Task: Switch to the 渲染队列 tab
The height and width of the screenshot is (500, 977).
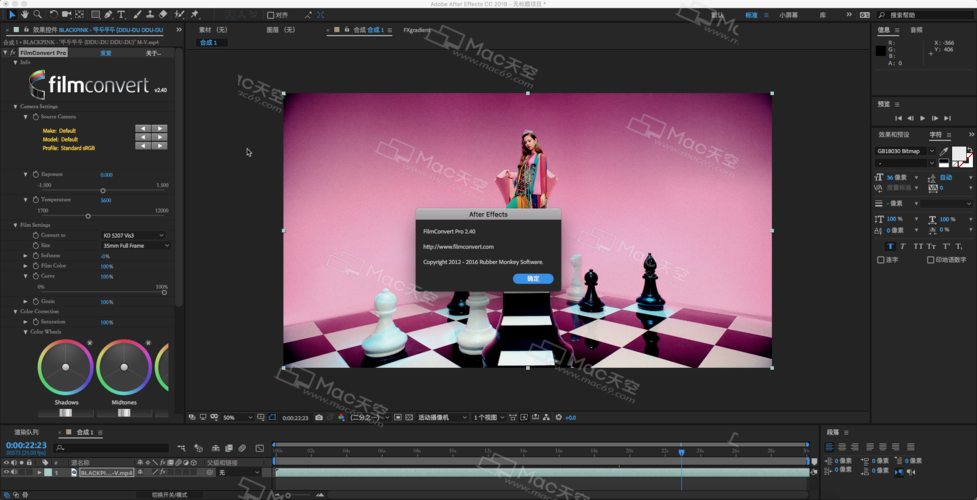Action: click(x=26, y=432)
